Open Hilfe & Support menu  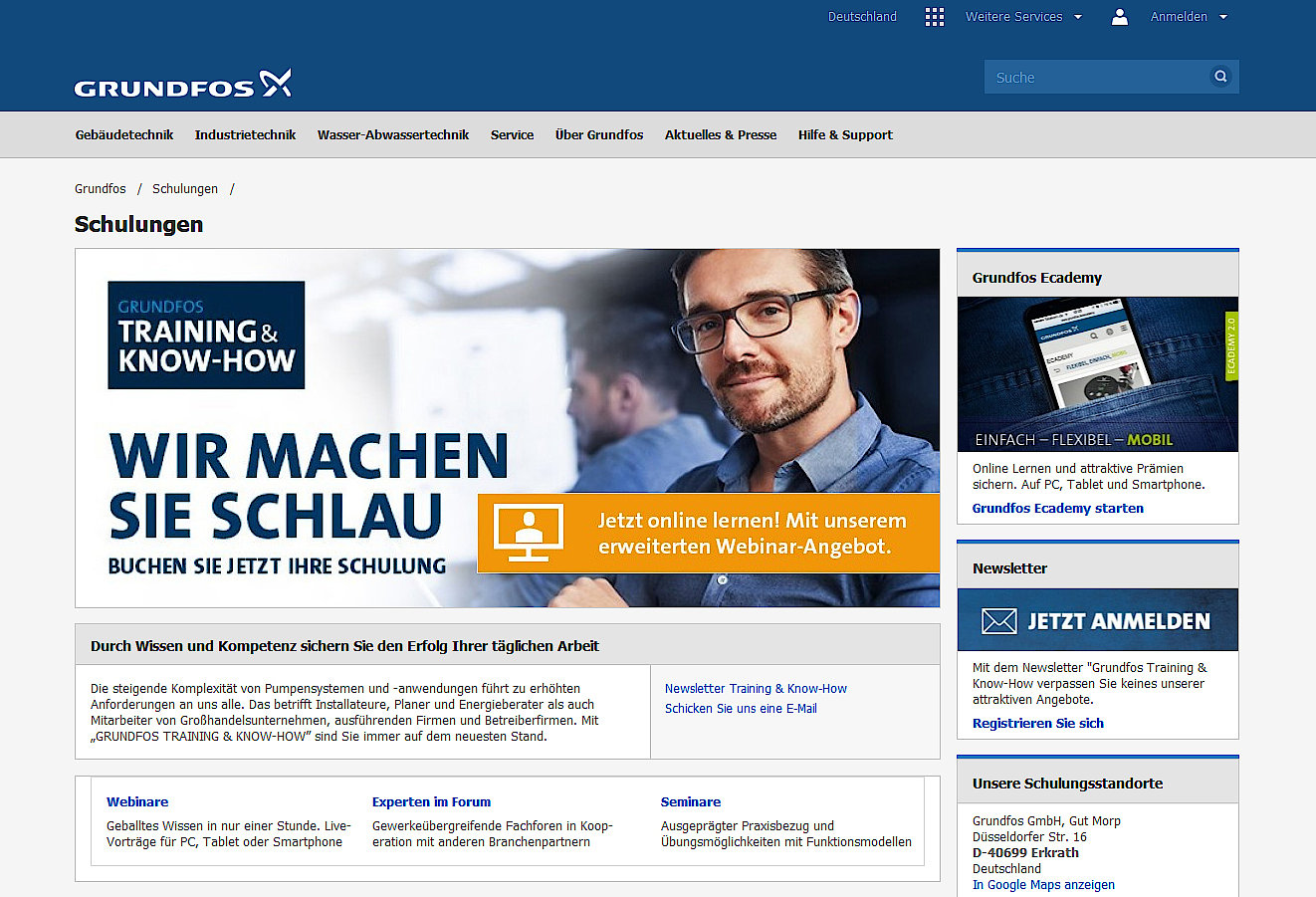pyautogui.click(x=845, y=134)
